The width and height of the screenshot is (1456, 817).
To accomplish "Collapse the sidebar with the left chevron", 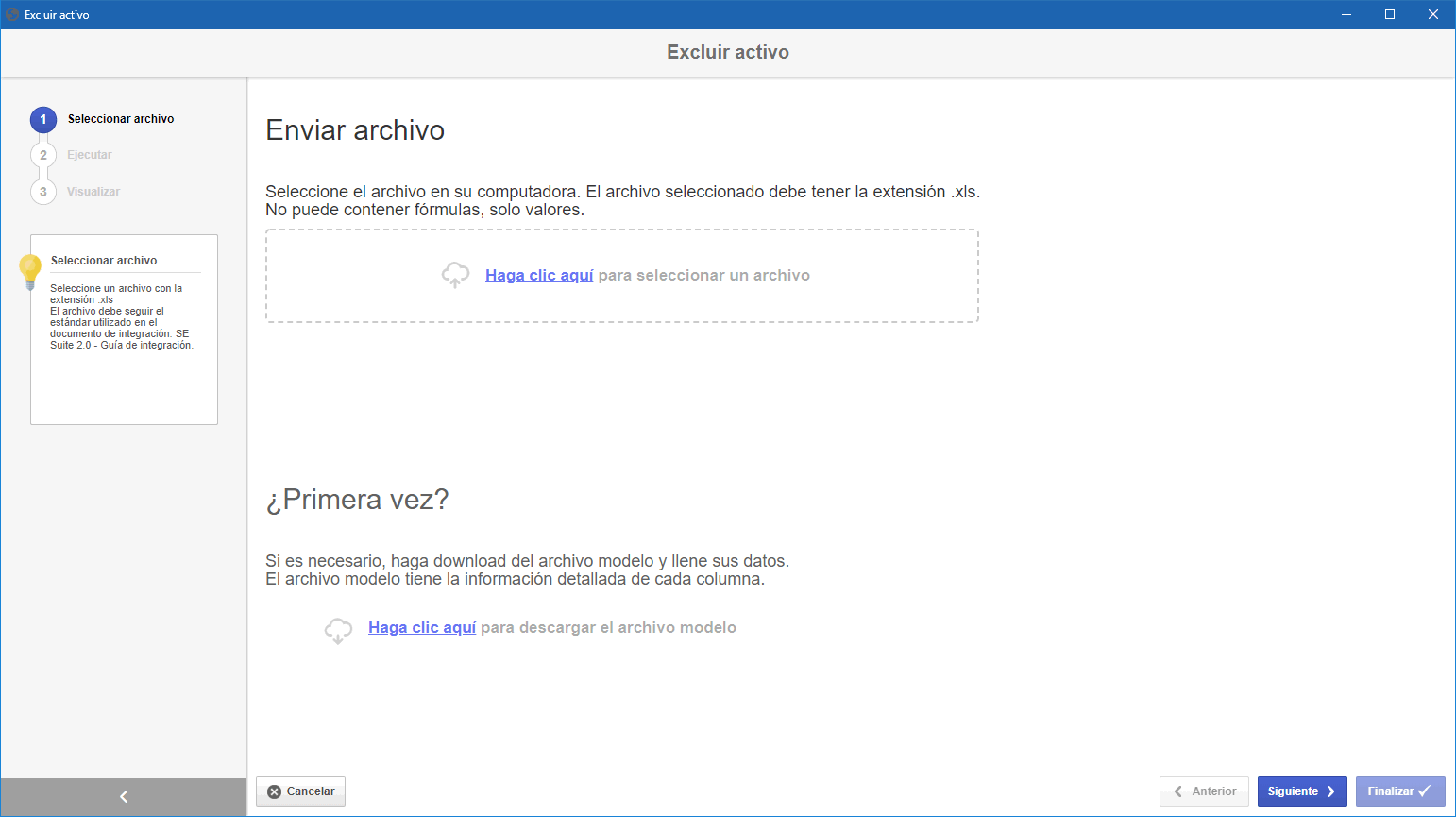I will point(124,797).
